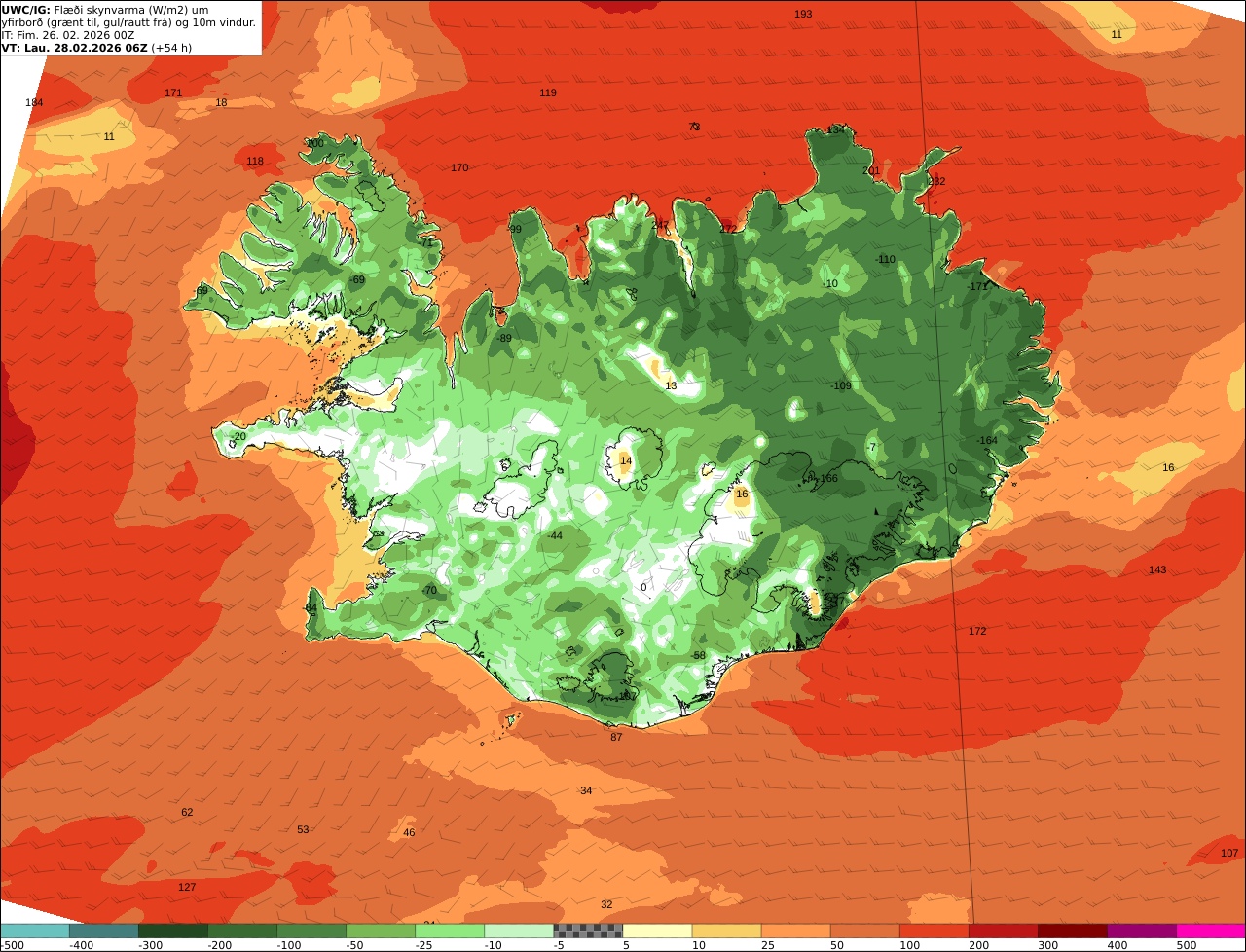Click the map value 107
Image resolution: width=1246 pixels, height=952 pixels.
click(1229, 853)
